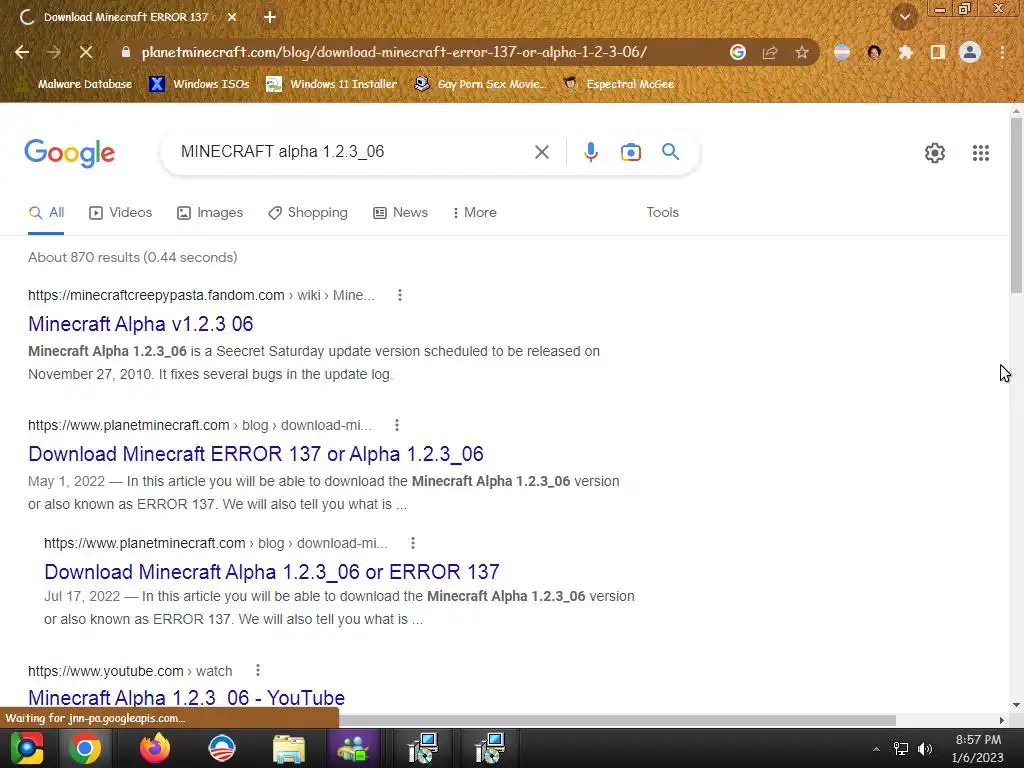The image size is (1024, 768).
Task: Bookmark this page with the star icon
Action: point(802,52)
